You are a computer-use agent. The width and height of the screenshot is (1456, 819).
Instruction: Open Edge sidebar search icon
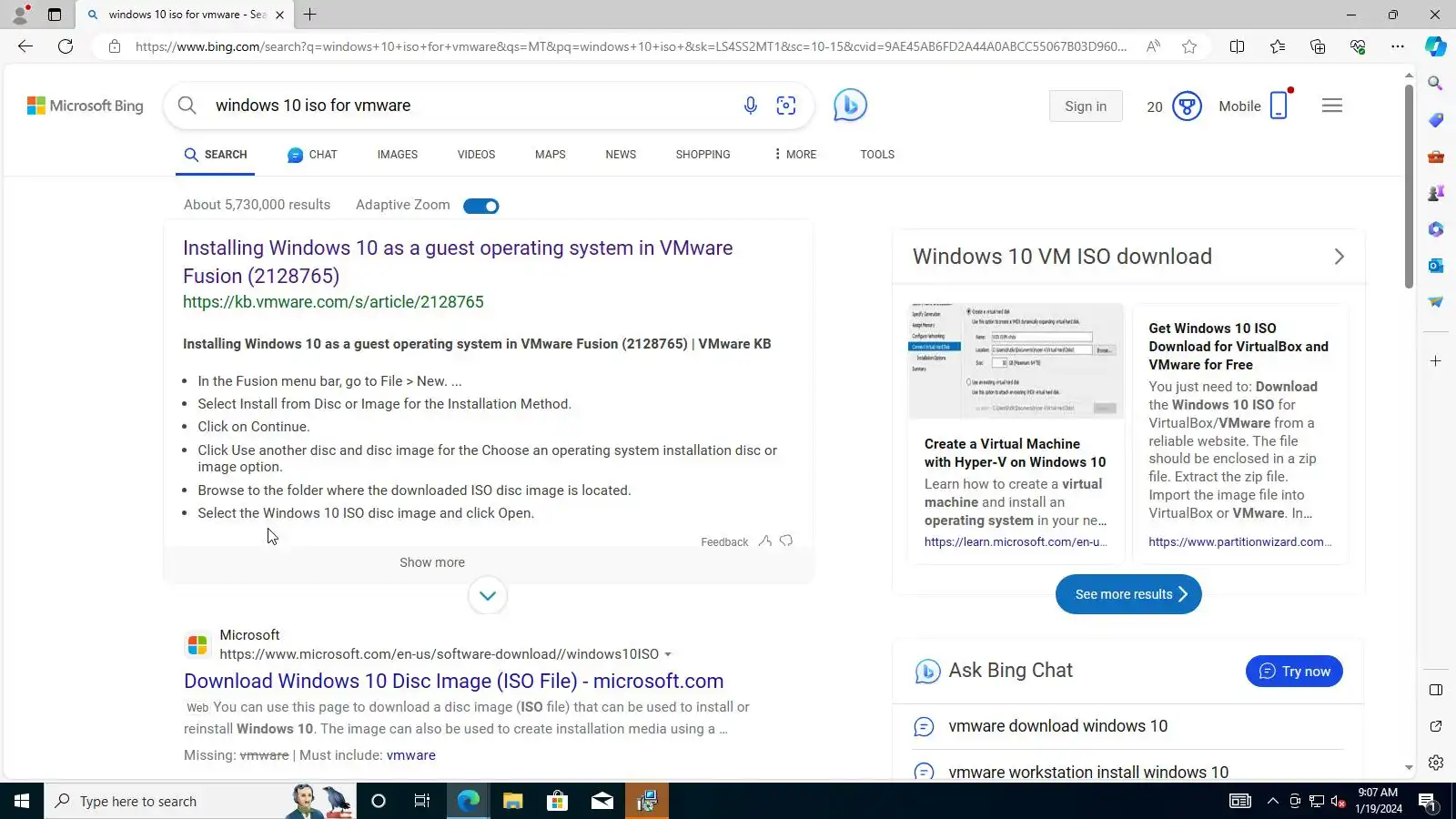coord(1436,84)
